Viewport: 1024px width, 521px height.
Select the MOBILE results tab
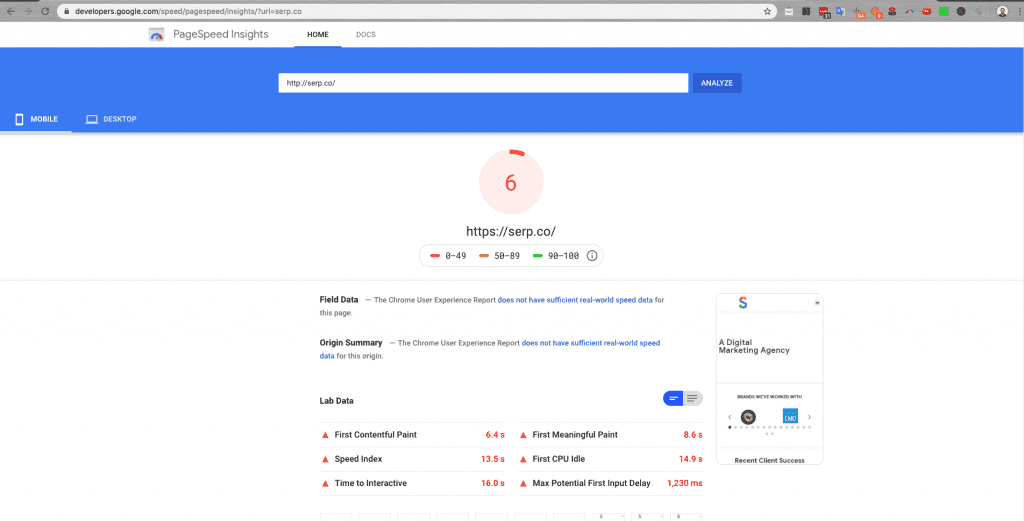[36, 119]
